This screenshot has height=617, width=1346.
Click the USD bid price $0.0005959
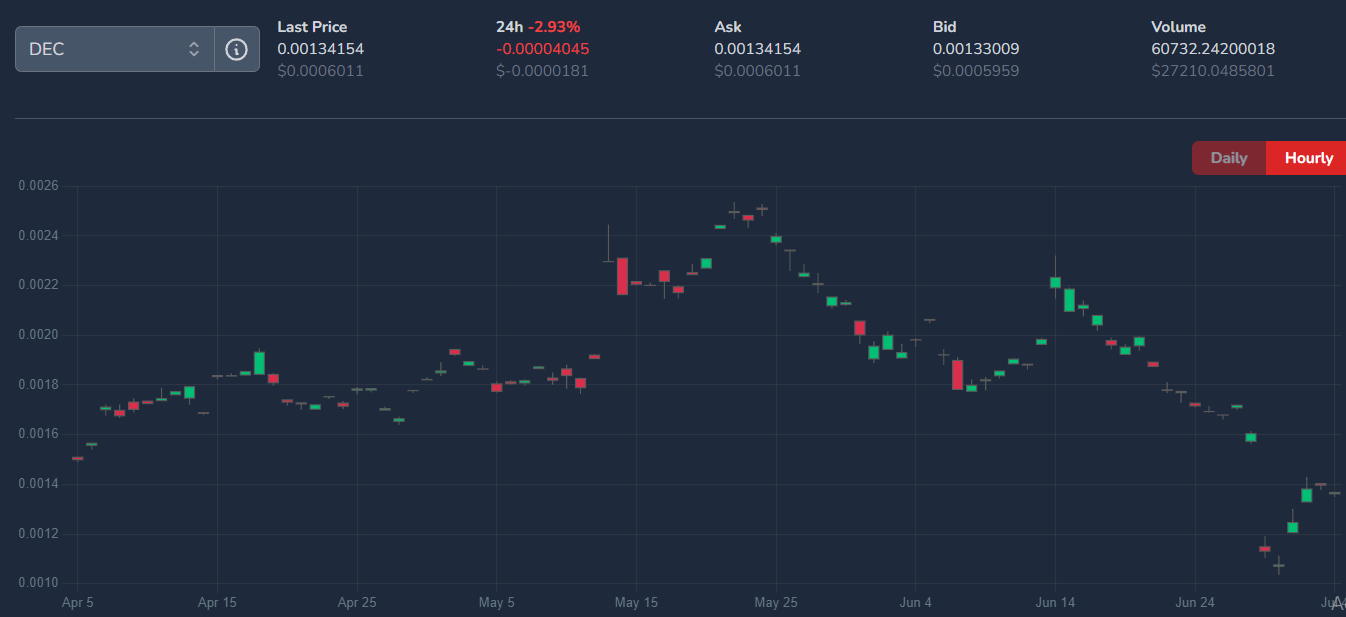976,71
